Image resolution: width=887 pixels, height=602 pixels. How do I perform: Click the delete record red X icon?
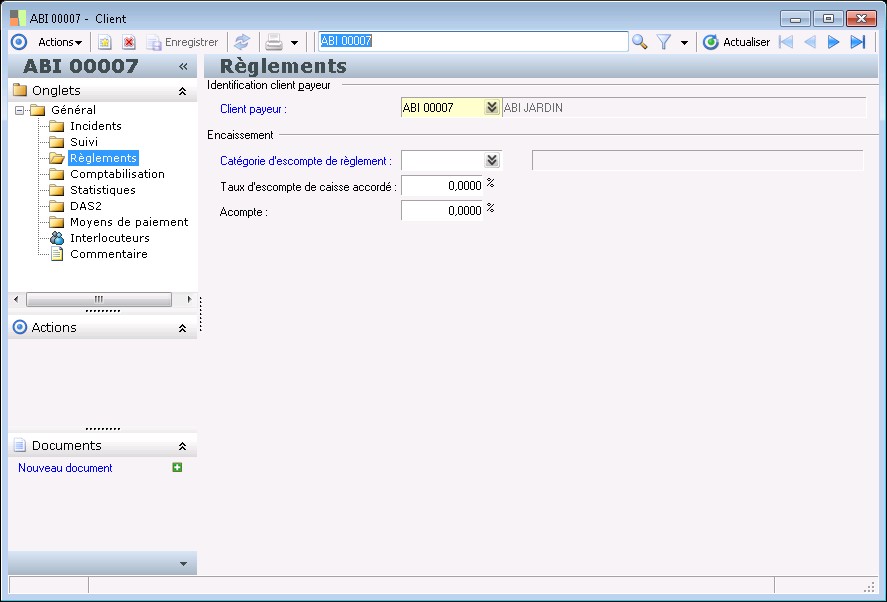click(129, 42)
